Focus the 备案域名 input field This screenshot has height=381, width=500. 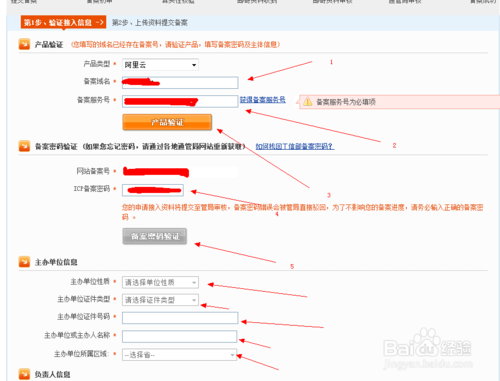click(x=180, y=82)
